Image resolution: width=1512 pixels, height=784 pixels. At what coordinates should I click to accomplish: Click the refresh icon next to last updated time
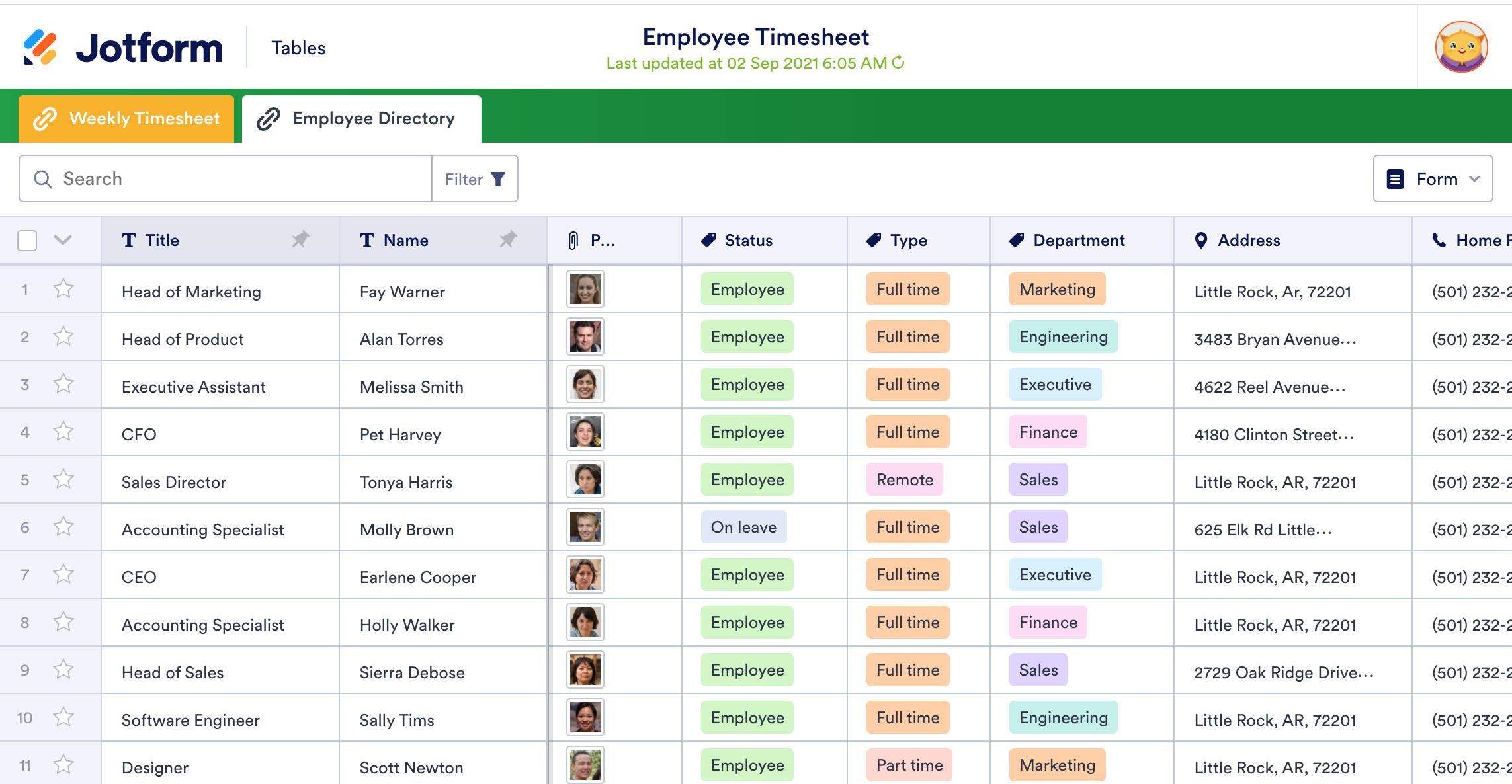(898, 63)
